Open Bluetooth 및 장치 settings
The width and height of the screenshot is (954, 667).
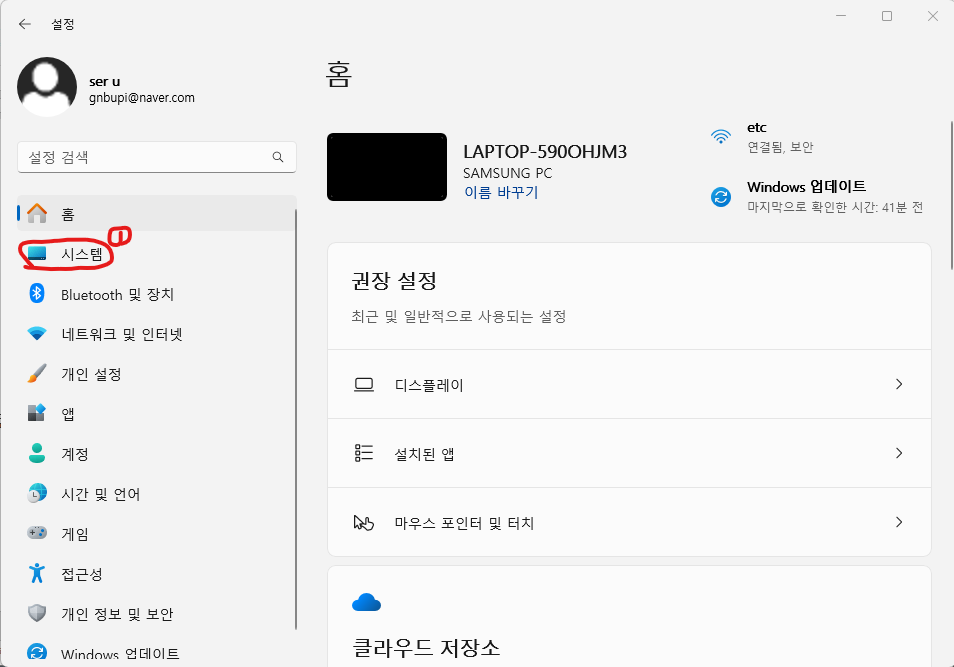(156, 294)
